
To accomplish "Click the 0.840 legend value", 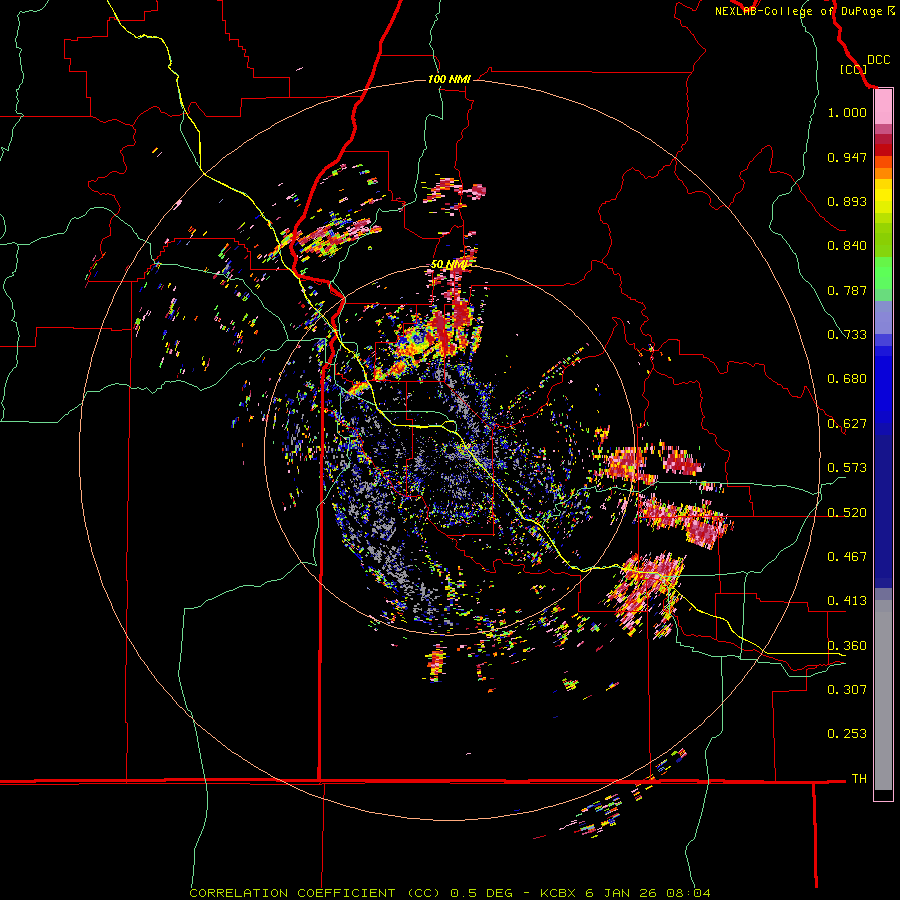I will tap(847, 246).
